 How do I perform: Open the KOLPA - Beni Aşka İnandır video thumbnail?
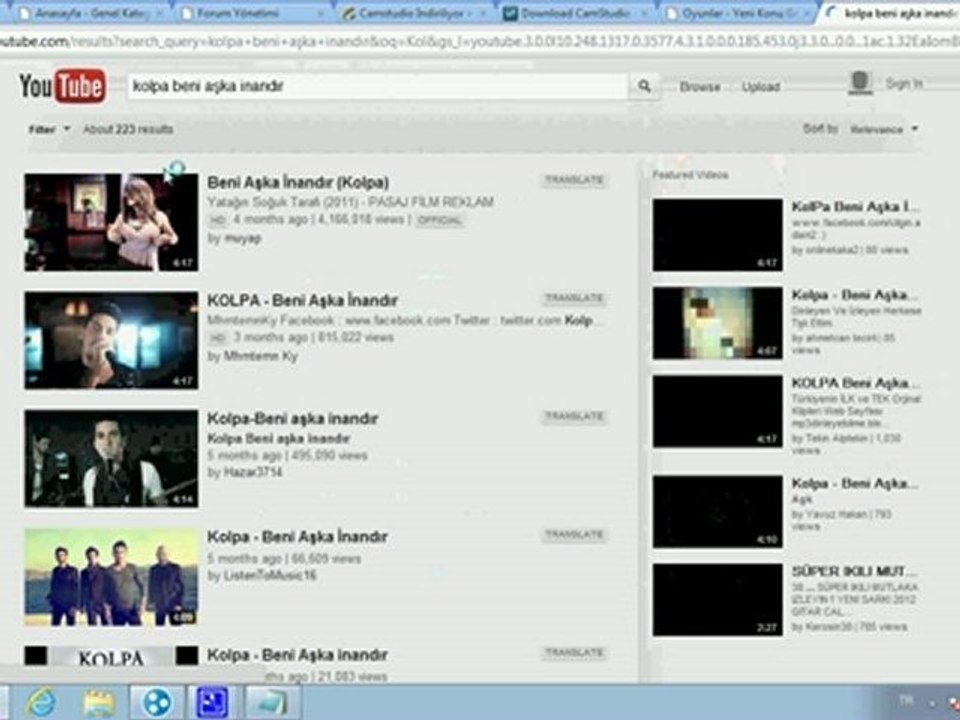[111, 340]
